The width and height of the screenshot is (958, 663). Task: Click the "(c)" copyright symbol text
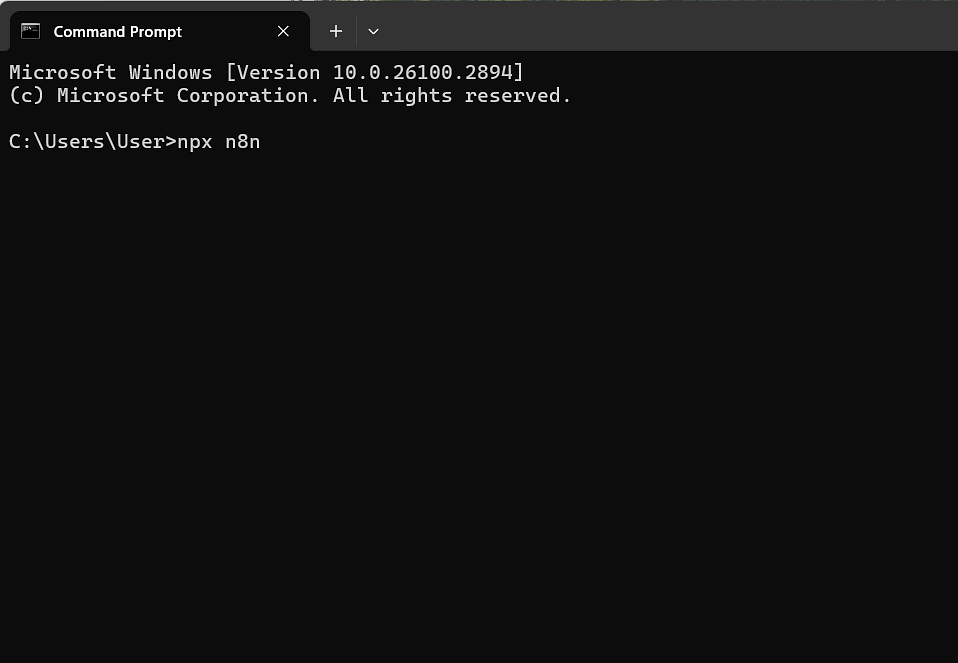27,96
